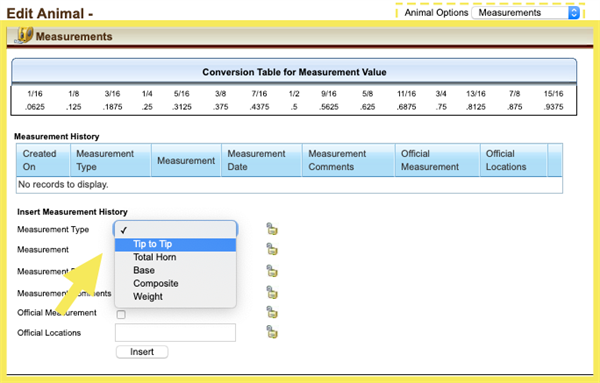Viewport: 600px width, 383px height.
Task: Click the .3125 conversion value
Action: (182, 107)
